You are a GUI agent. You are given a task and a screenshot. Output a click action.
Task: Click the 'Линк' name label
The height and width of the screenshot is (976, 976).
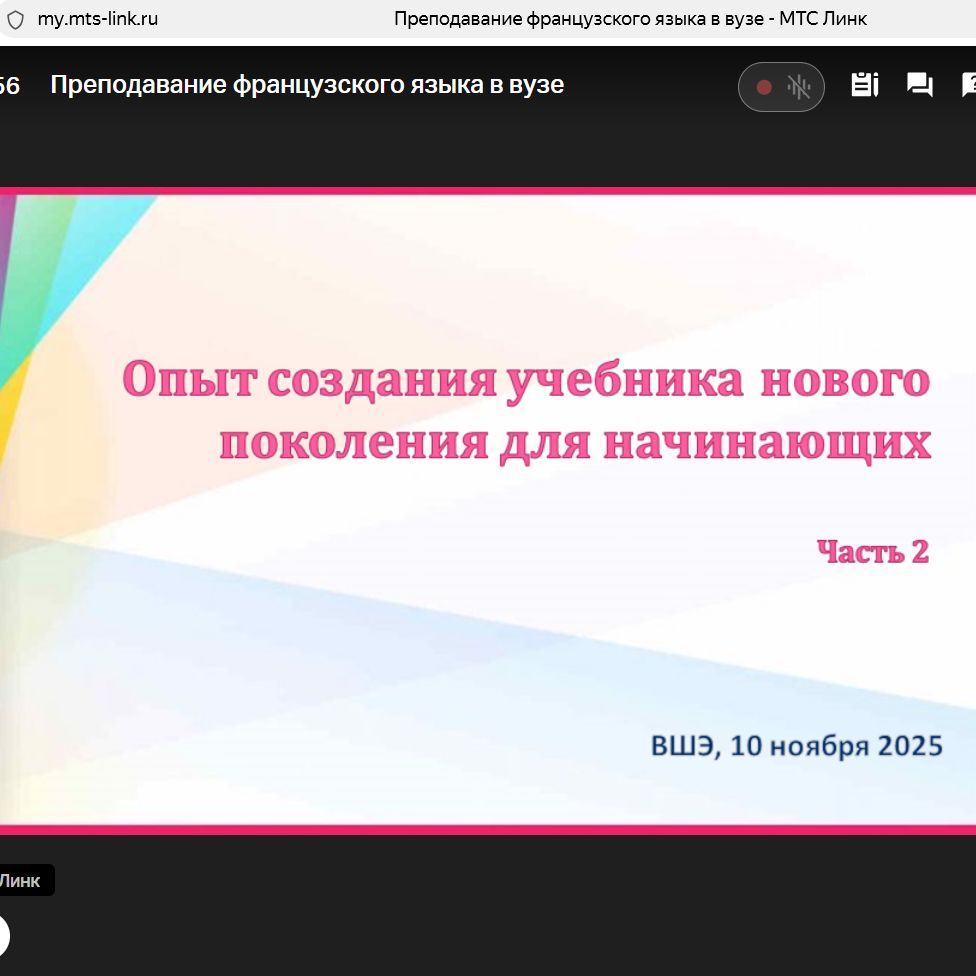click(22, 881)
